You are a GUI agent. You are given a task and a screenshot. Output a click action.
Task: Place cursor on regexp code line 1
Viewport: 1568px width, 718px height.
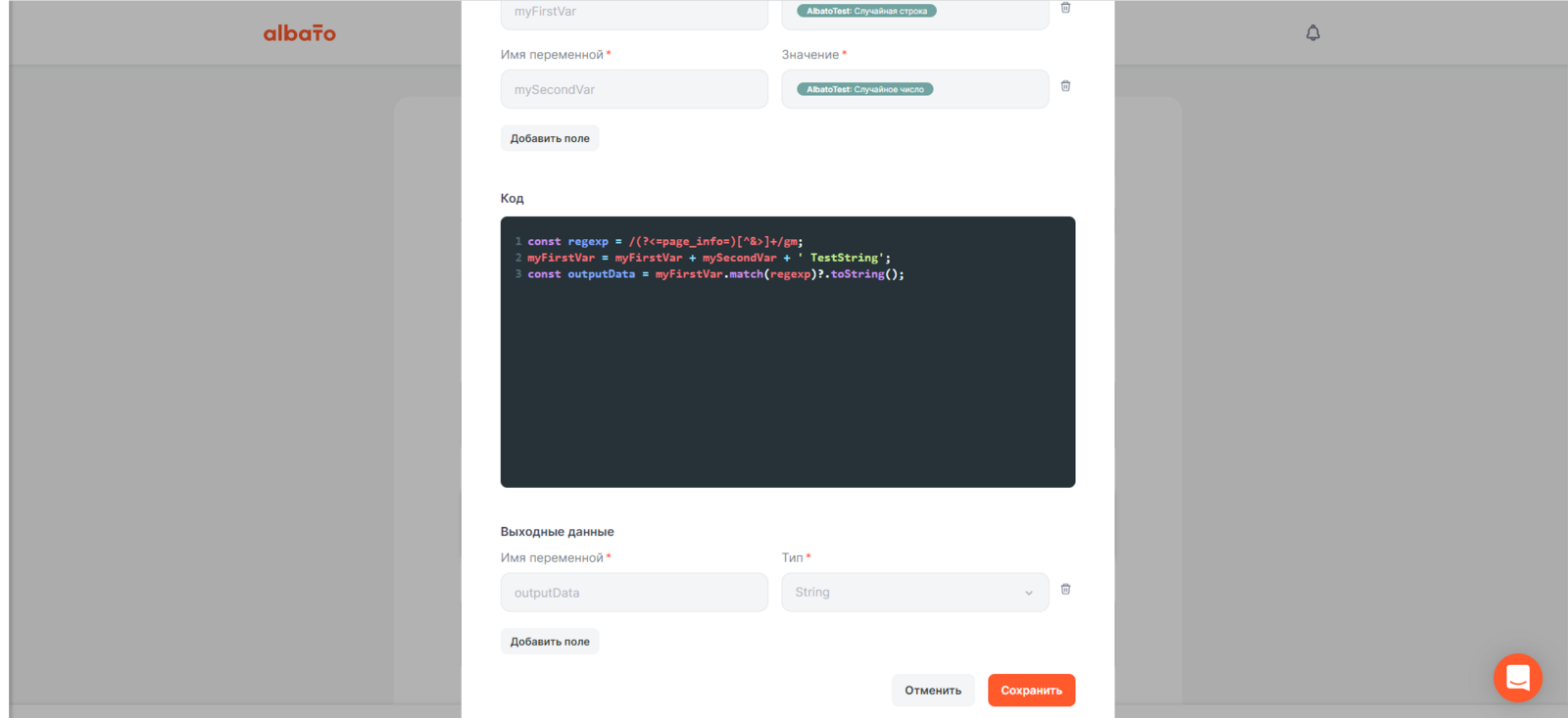tap(664, 241)
